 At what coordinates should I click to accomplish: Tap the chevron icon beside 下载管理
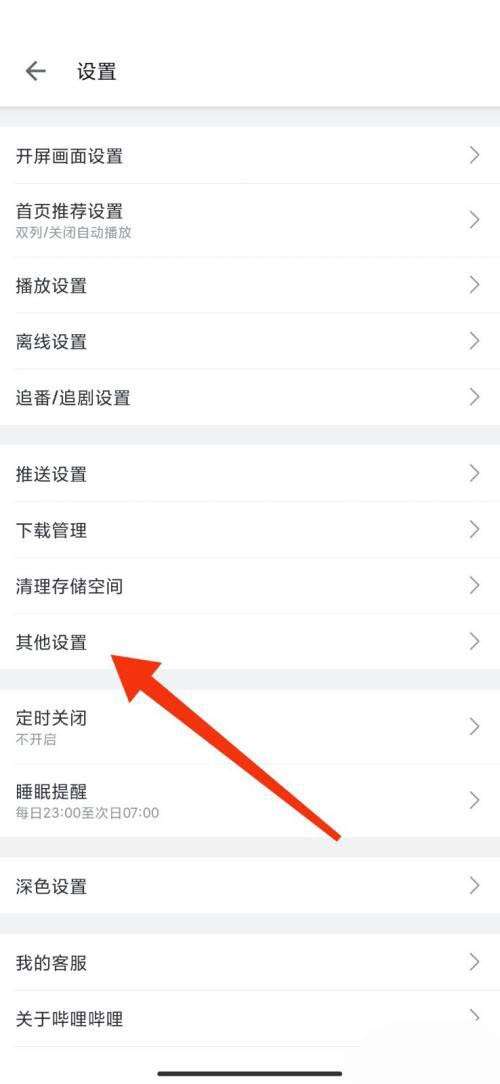tap(474, 530)
